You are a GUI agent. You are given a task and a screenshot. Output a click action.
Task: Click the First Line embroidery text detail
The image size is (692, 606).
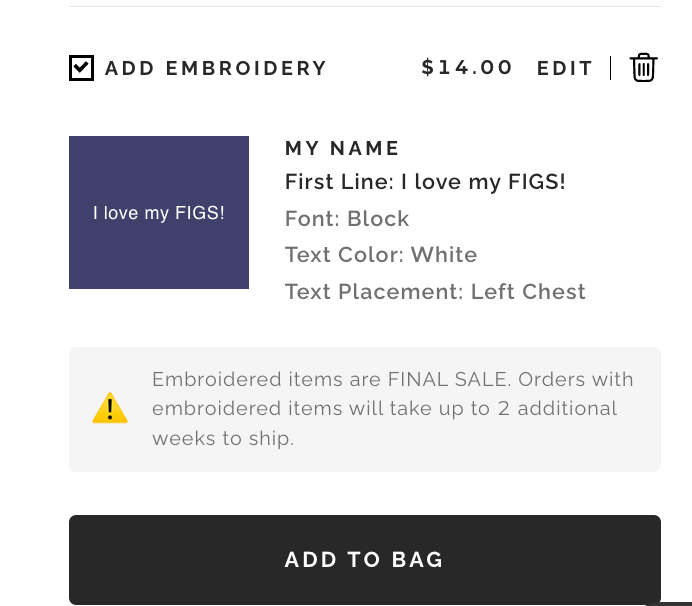(425, 182)
